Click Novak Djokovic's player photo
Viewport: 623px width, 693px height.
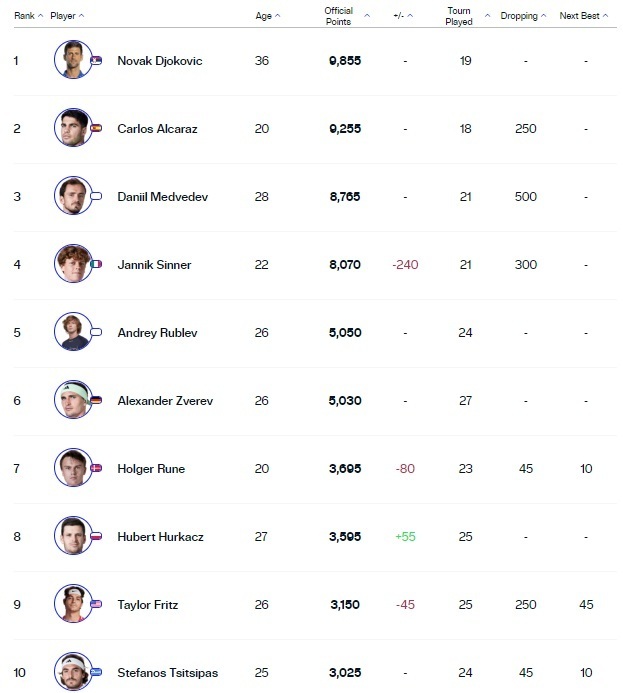point(72,60)
